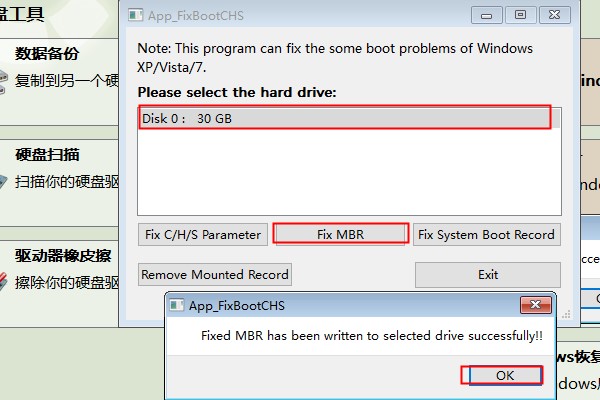Screen dimensions: 600x400
Task: Click the Remove Mounted Record button
Action: (x=215, y=274)
